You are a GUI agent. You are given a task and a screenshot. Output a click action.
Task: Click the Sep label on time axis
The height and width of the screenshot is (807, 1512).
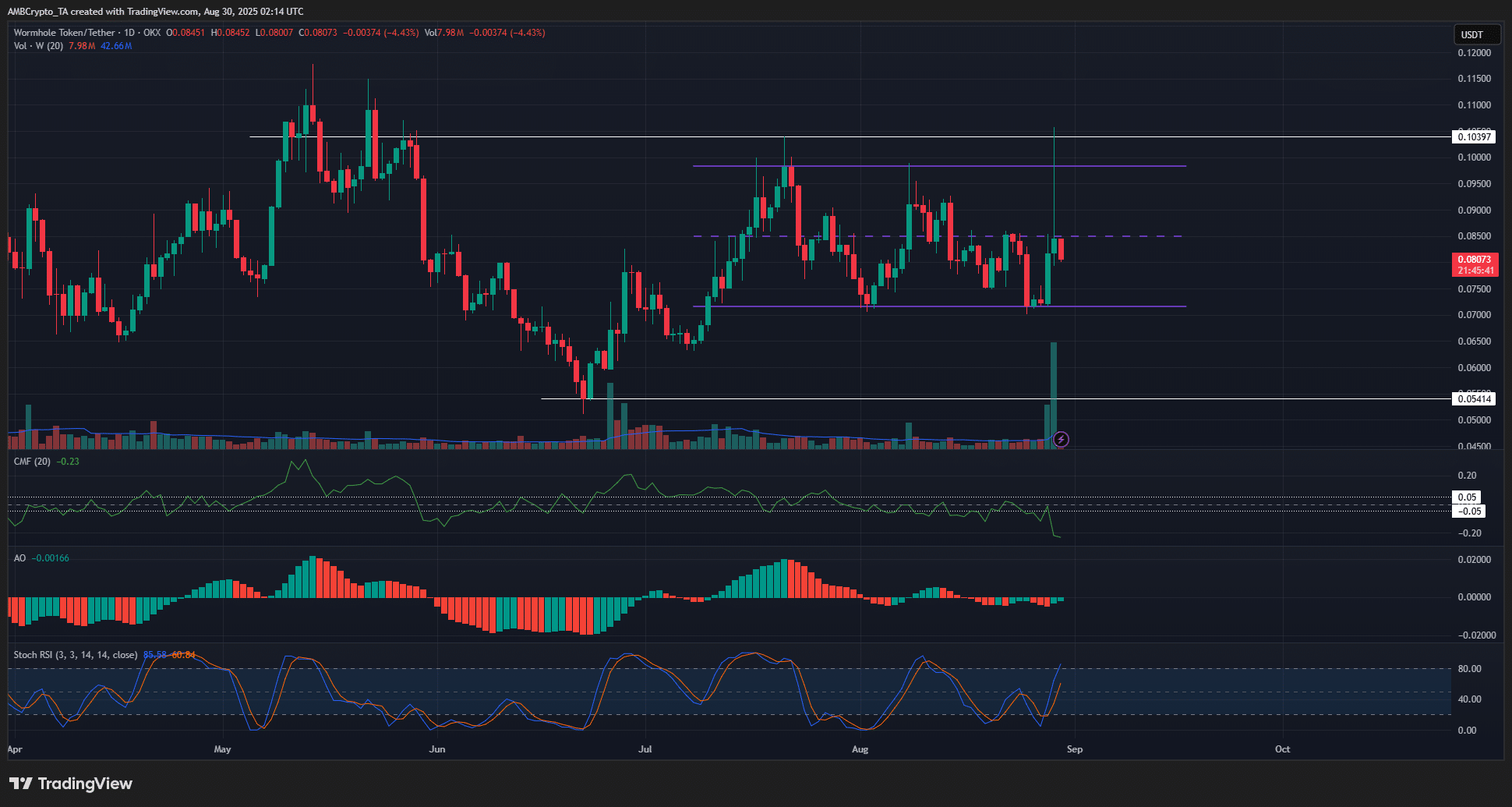tap(1074, 749)
